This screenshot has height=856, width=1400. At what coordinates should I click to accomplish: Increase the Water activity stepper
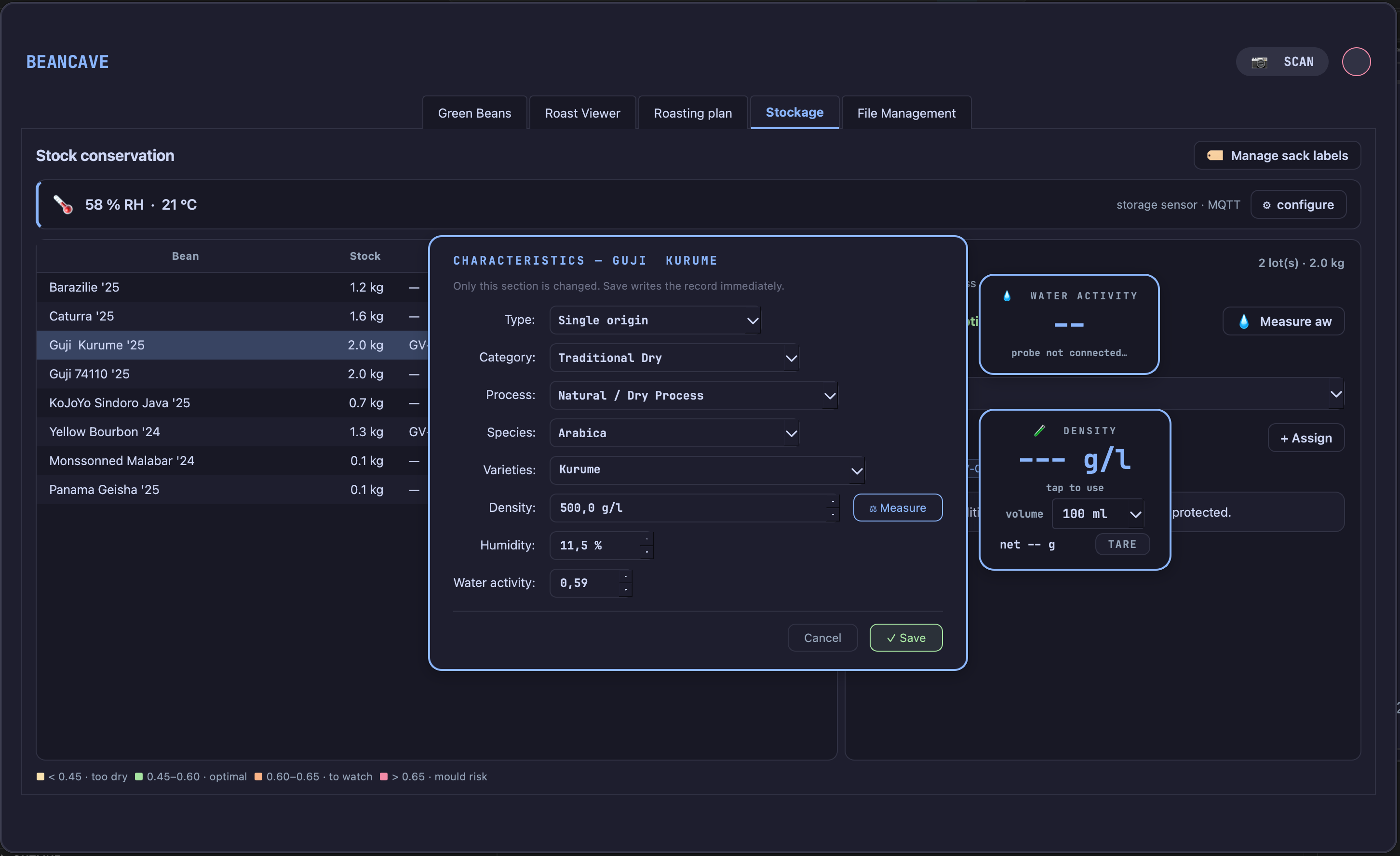(x=626, y=576)
